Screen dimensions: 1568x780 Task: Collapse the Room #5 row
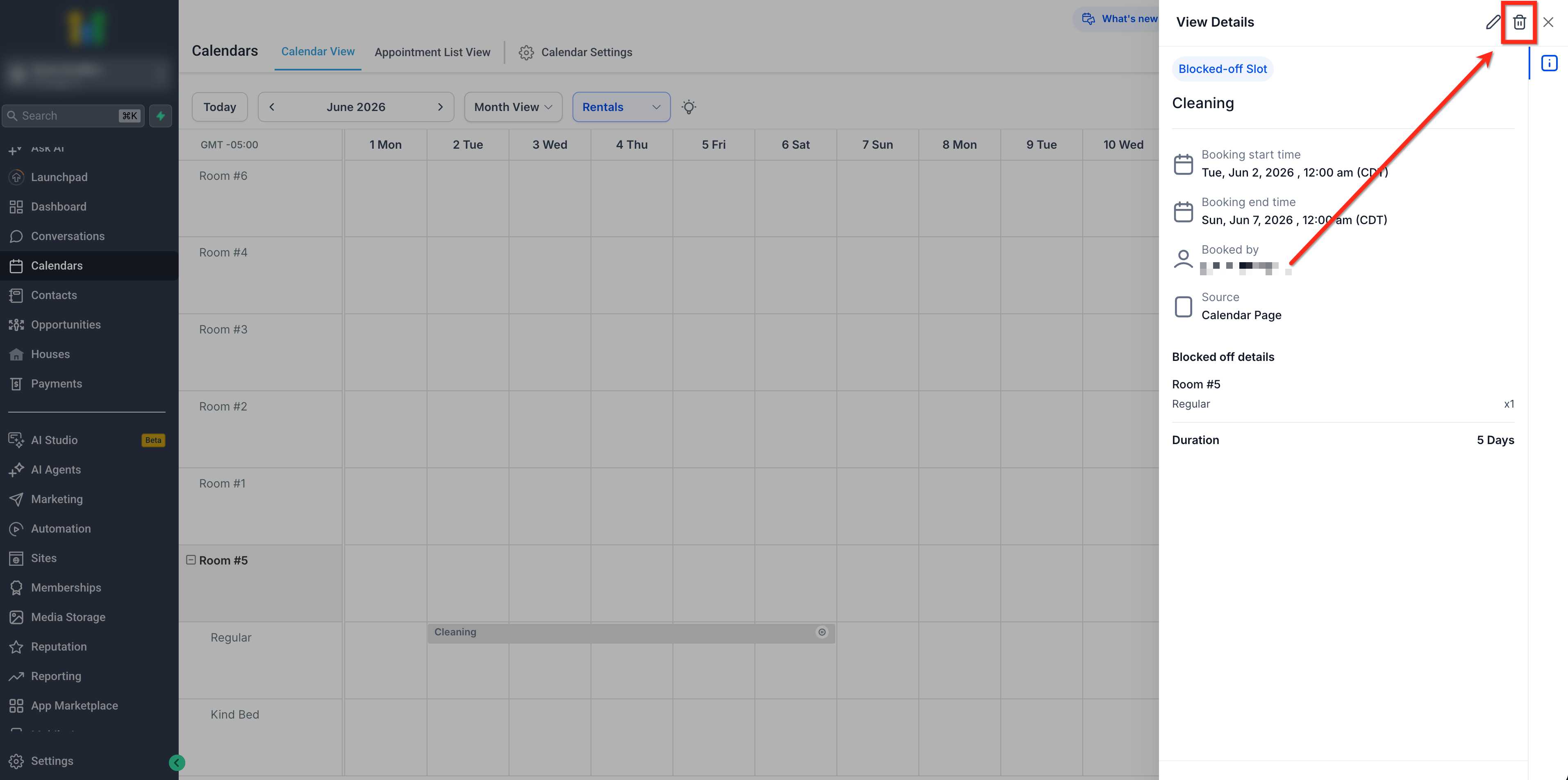tap(191, 560)
